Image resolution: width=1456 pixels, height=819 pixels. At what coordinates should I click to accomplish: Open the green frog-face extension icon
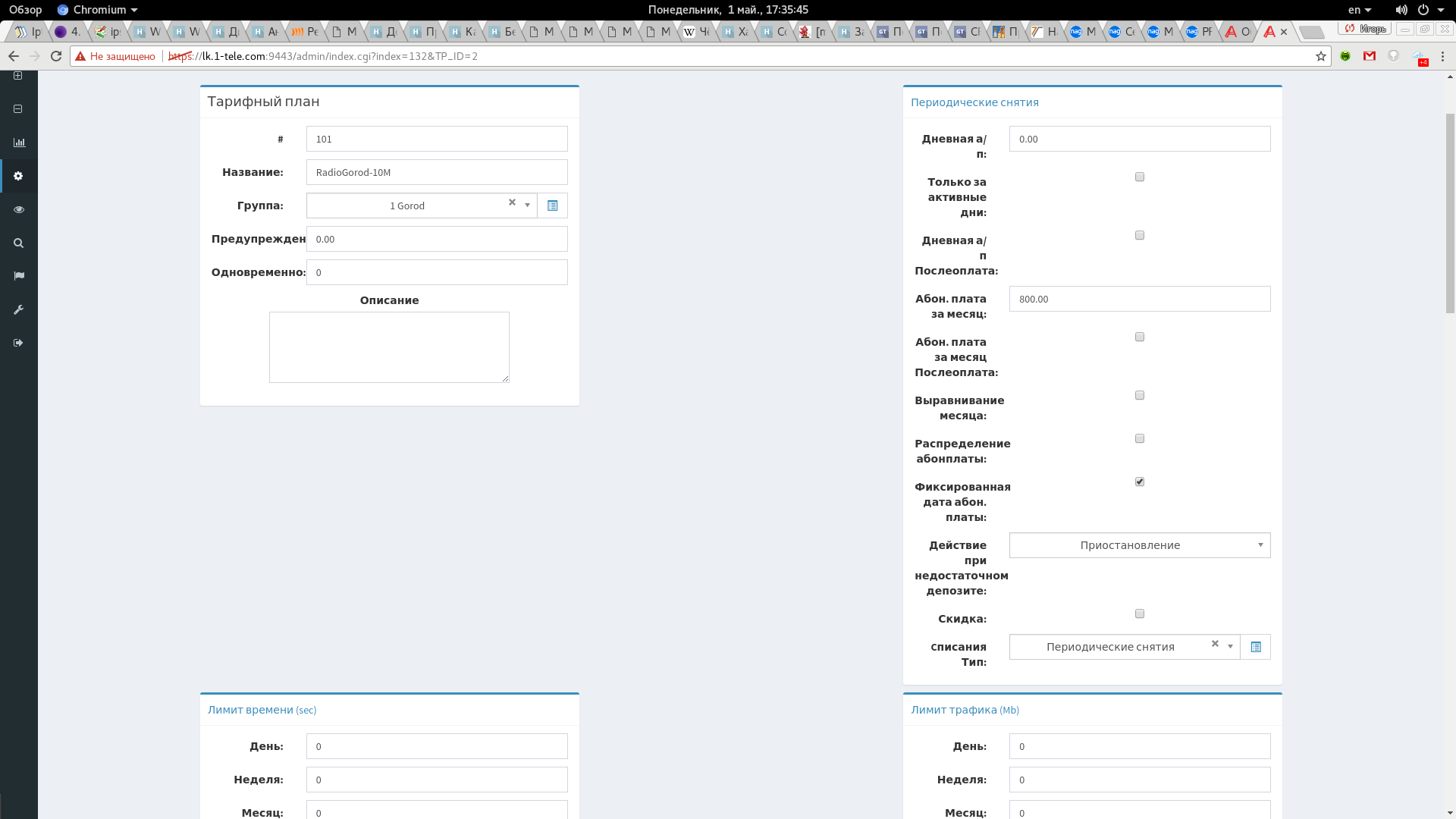(1345, 56)
